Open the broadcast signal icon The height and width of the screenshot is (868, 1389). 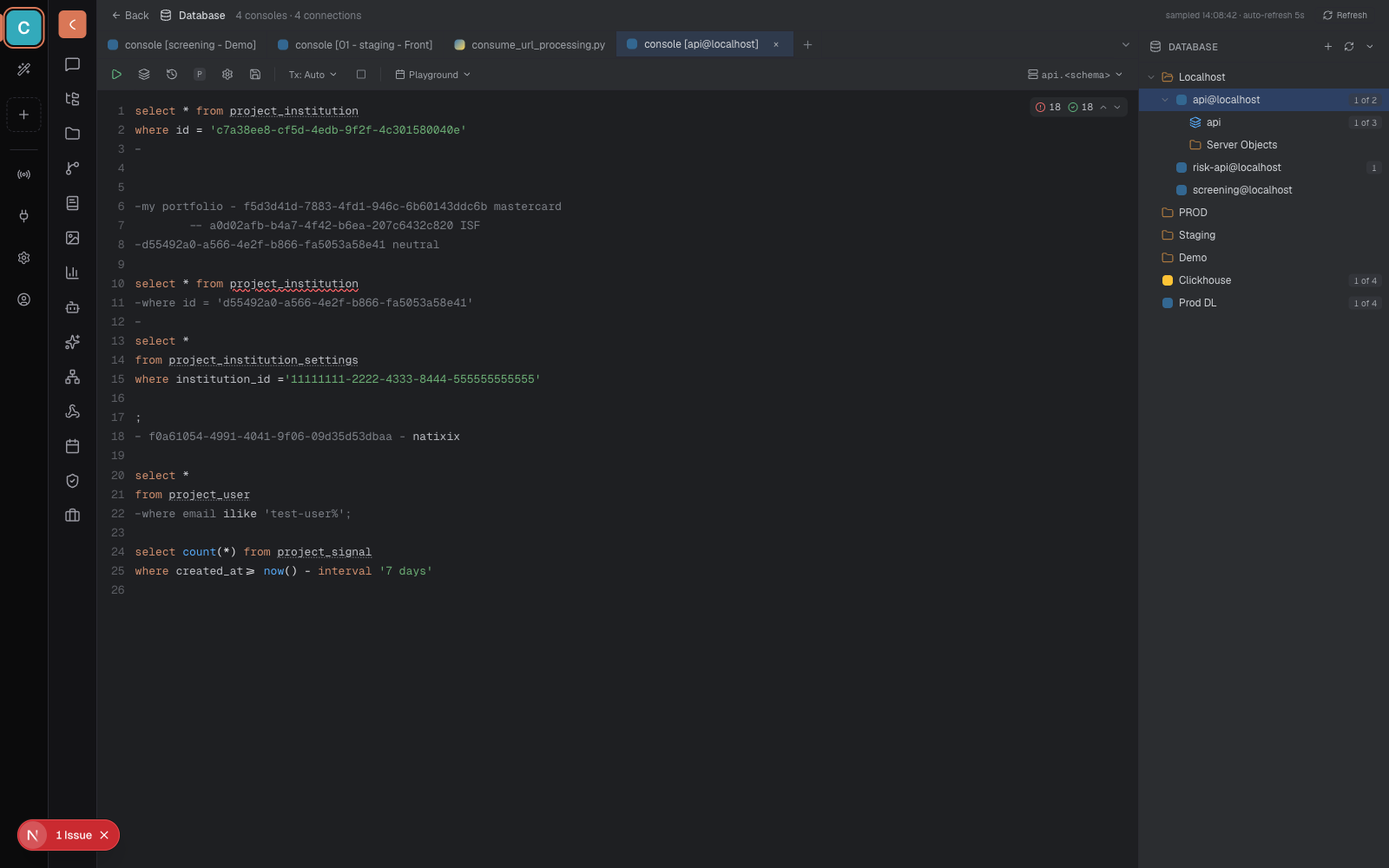coord(23,174)
